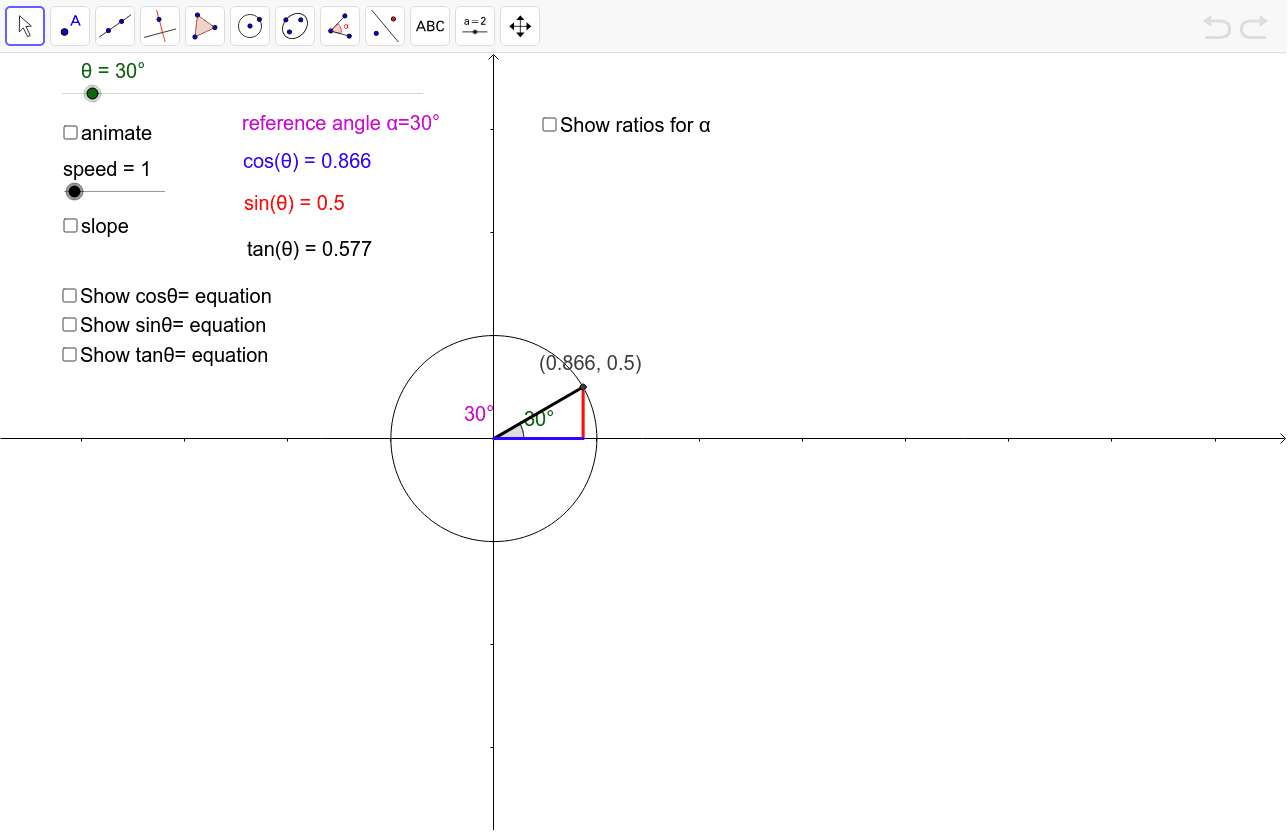This screenshot has height=832, width=1288.
Task: Click the Undo arrow
Action: coord(1217,27)
